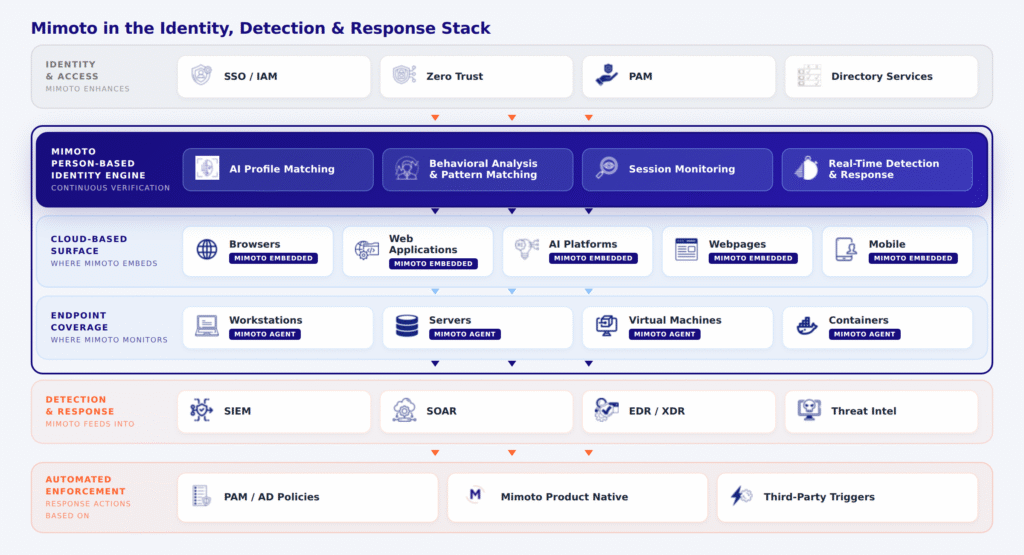Click the Browsers globe icon
1024x555 pixels.
click(207, 250)
